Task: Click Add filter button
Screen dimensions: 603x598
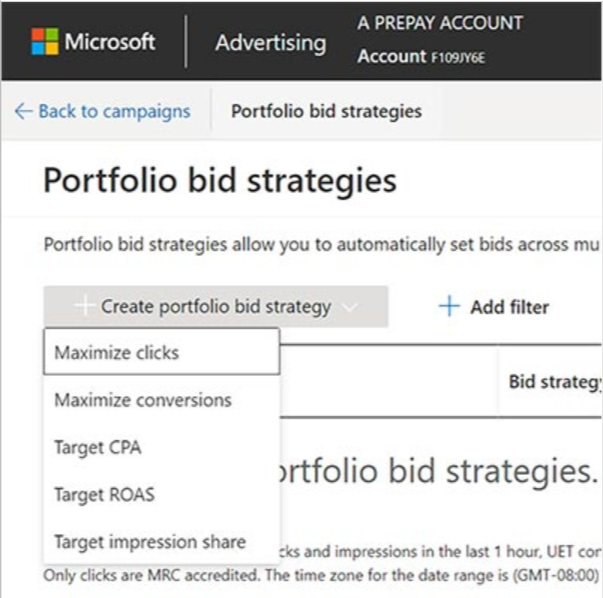Action: (x=494, y=306)
